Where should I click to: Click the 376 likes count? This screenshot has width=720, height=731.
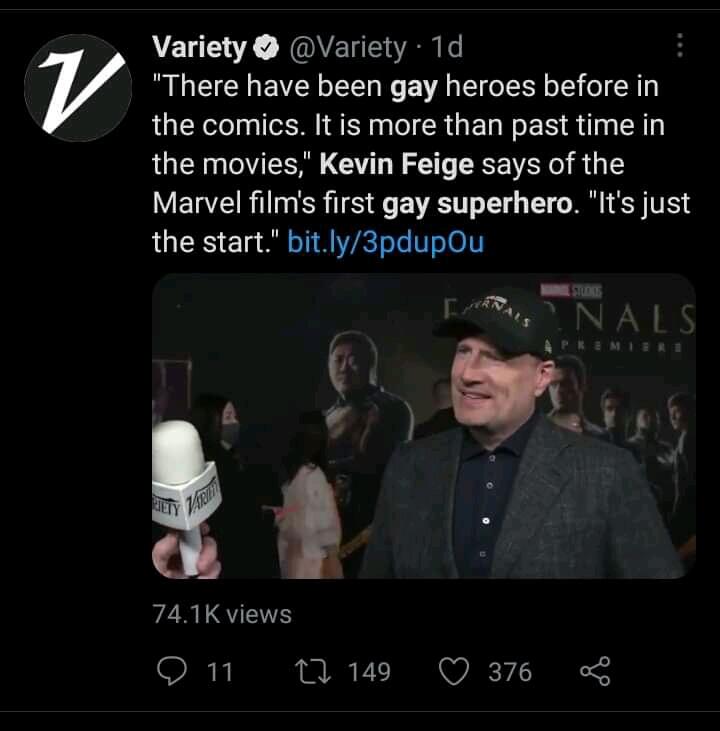pyautogui.click(x=510, y=672)
